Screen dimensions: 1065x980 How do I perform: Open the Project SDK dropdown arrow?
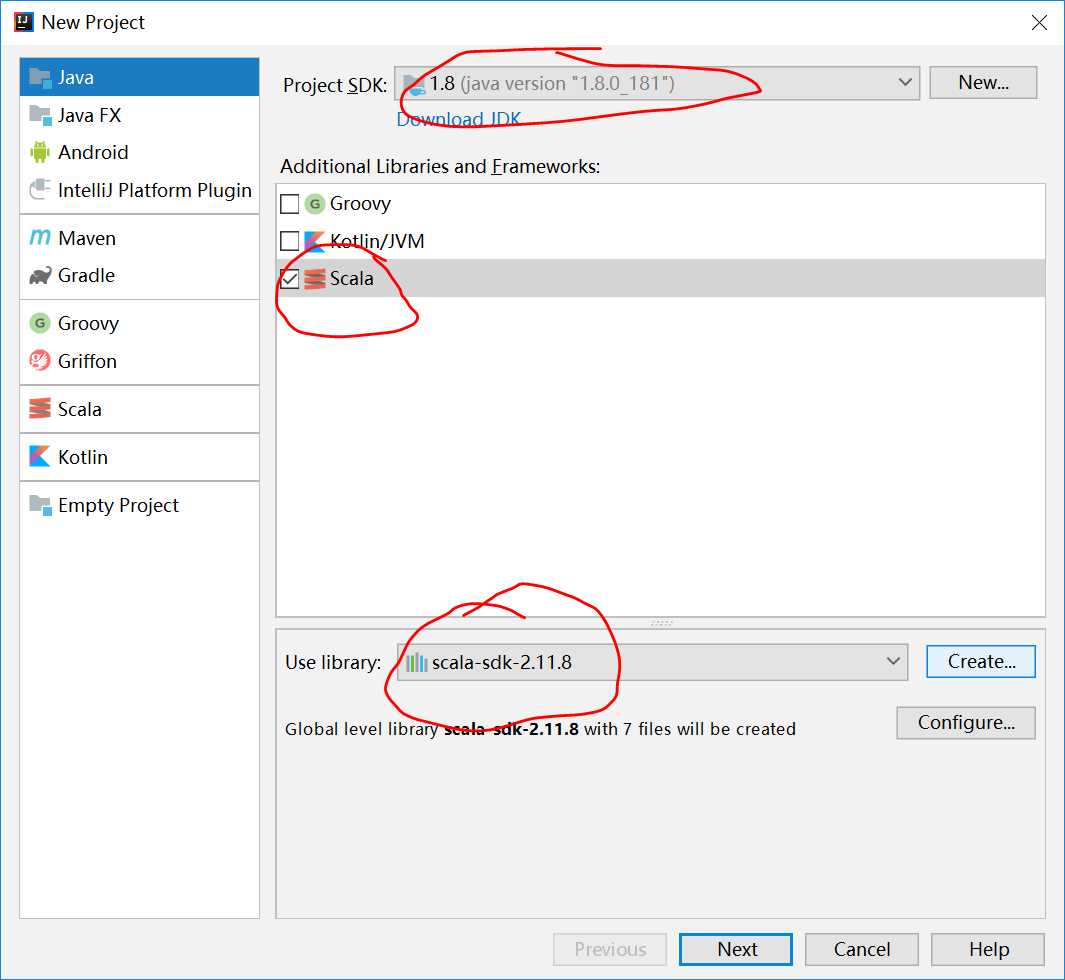click(x=905, y=83)
